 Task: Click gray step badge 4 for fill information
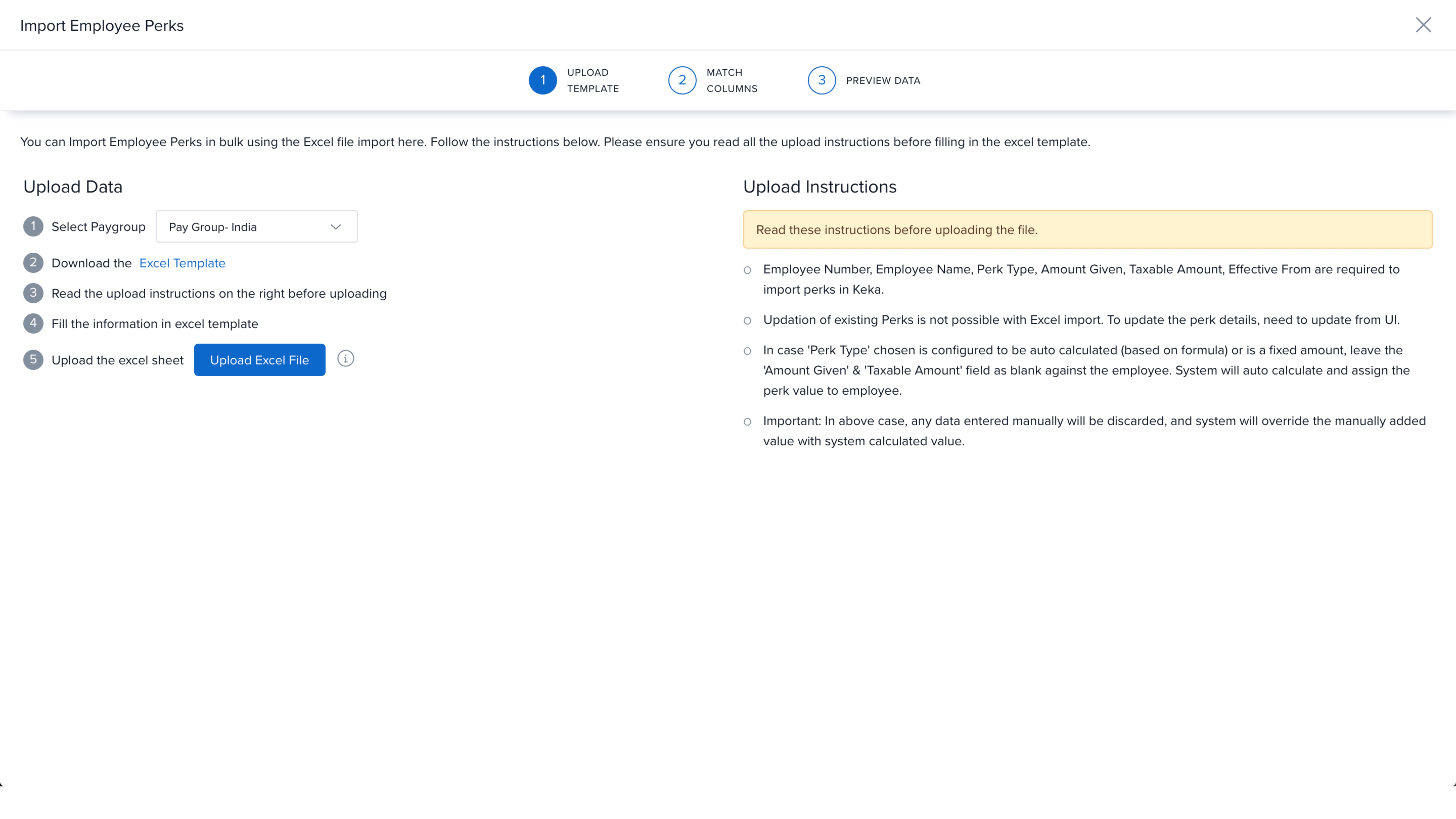point(33,323)
